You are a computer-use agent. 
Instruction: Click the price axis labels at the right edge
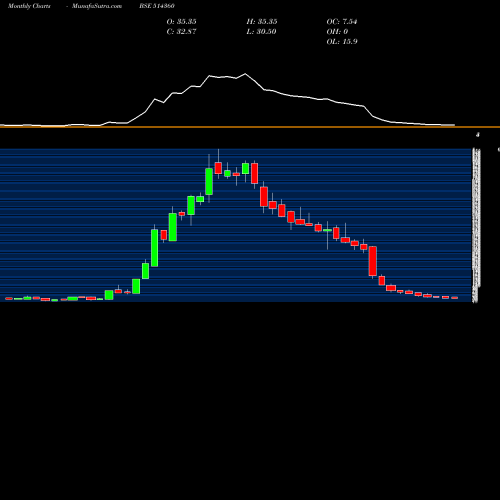click(477, 225)
